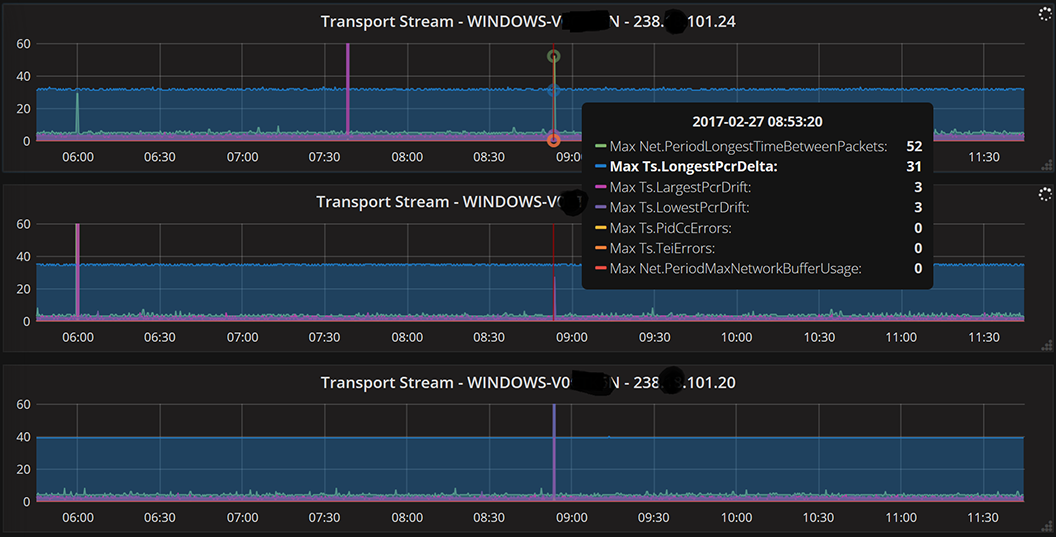Click the green swatch beside PeriodLongestTimeBetweenPackets
This screenshot has height=537, width=1056.
(601, 146)
